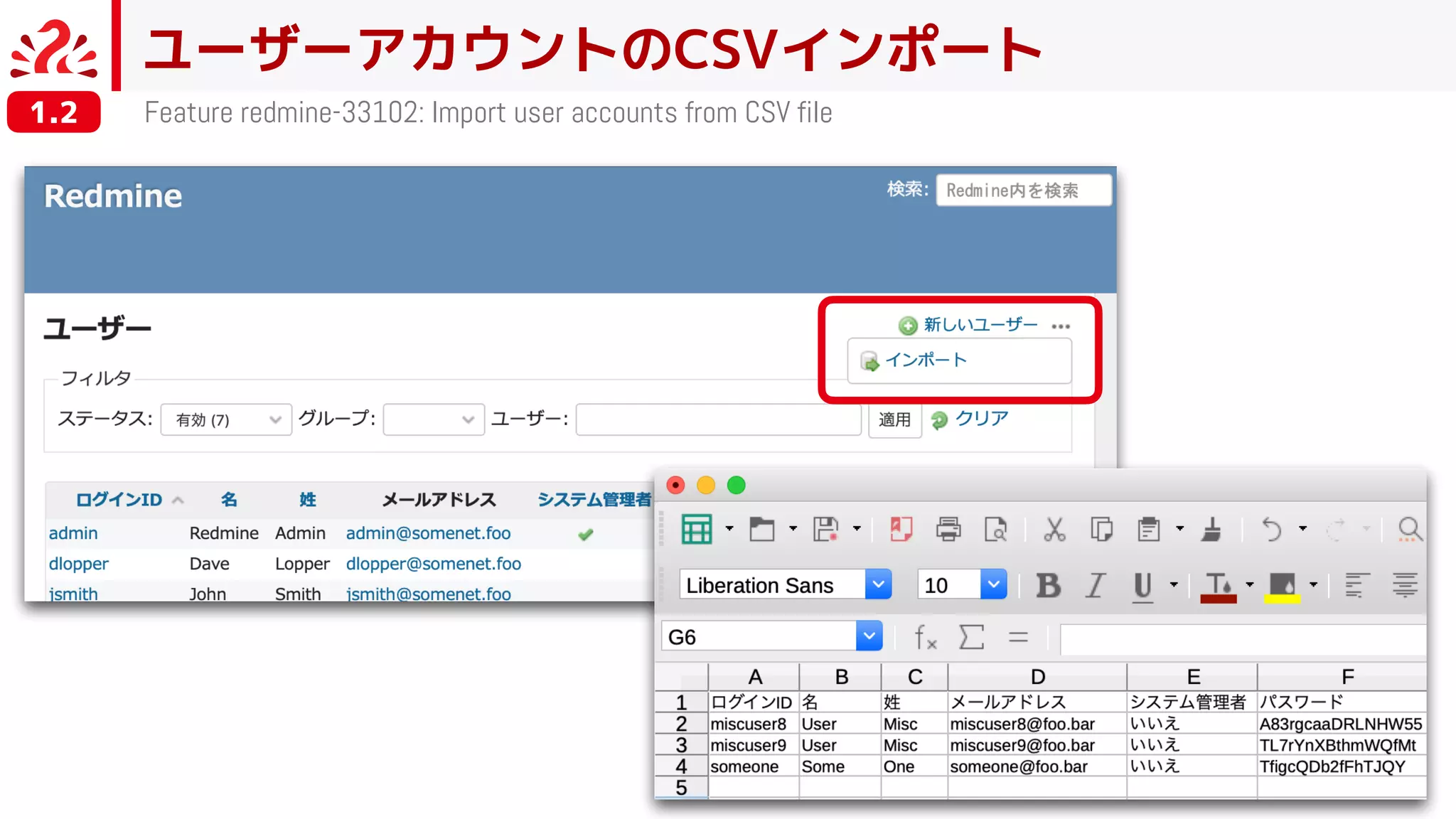Click the green plus new user icon
This screenshot has width=1456, height=819.
(x=908, y=326)
